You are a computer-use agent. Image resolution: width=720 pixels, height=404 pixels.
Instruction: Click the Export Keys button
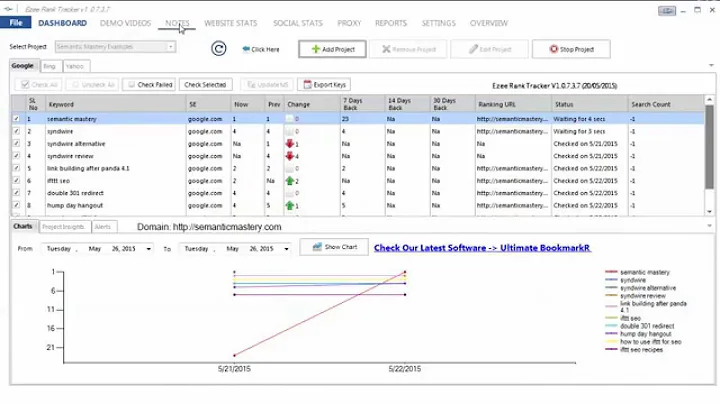324,84
